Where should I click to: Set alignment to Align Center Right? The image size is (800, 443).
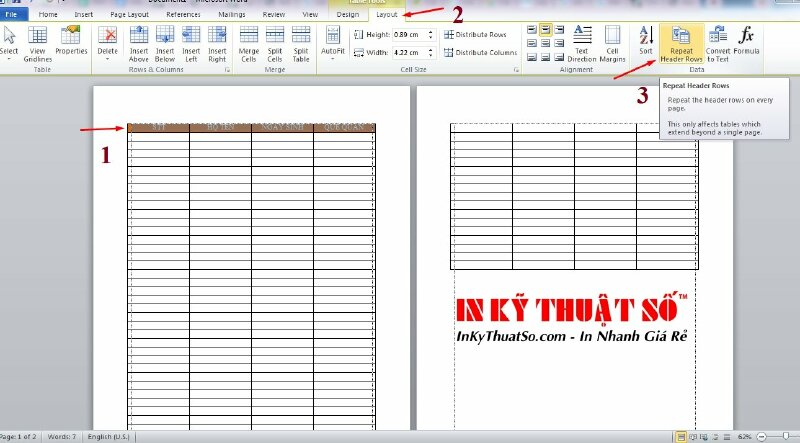[559, 43]
